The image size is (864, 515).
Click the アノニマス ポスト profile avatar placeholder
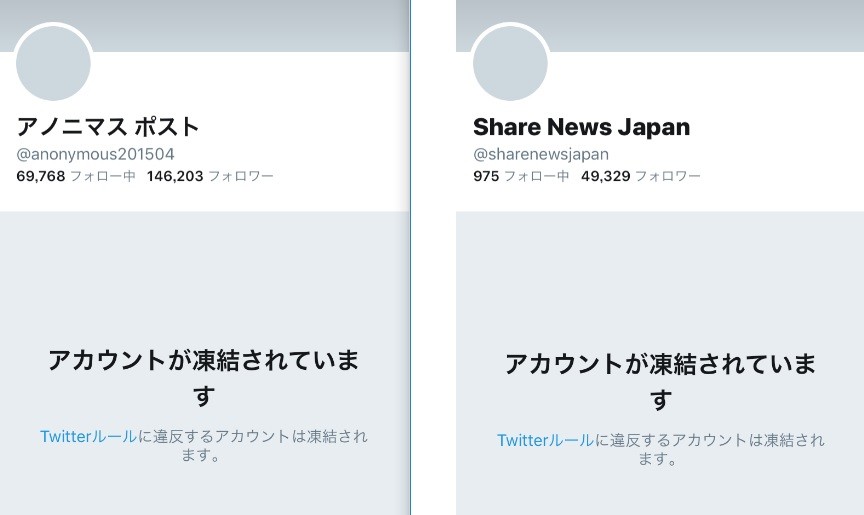pyautogui.click(x=54, y=63)
